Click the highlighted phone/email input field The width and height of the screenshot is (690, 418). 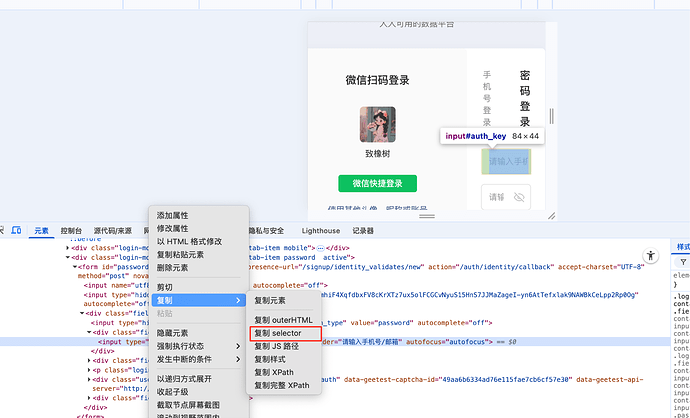pos(506,161)
